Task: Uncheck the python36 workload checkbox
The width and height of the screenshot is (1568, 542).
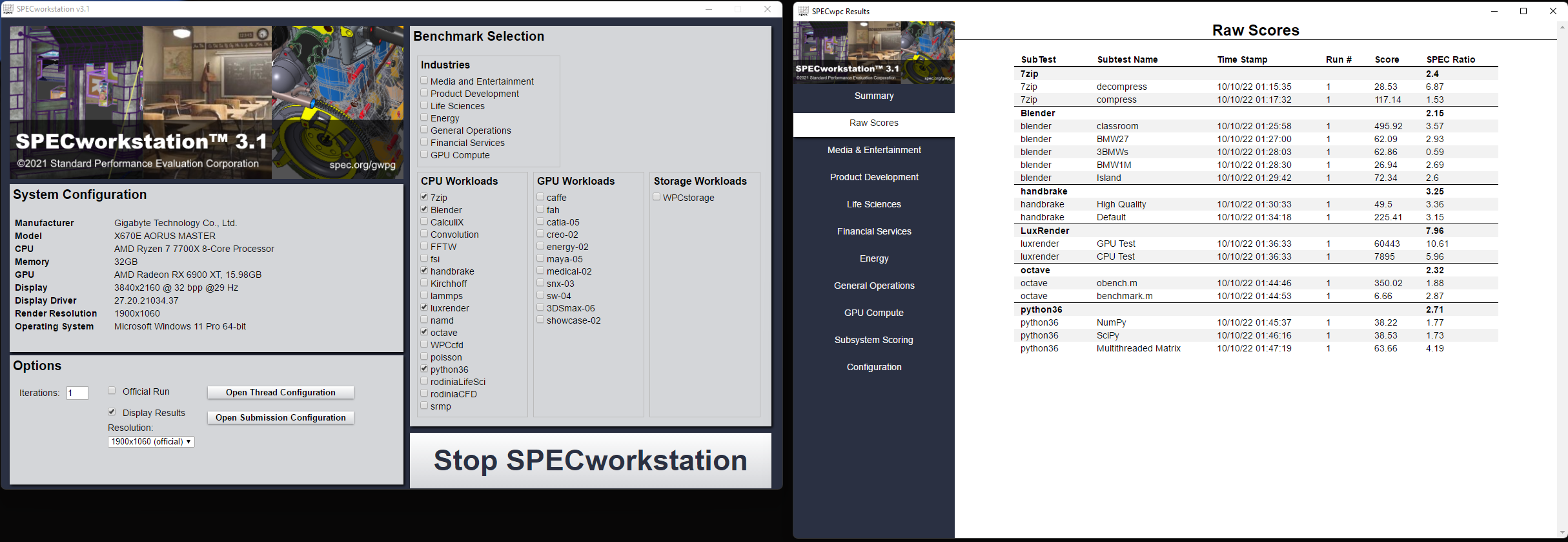Action: tap(424, 369)
